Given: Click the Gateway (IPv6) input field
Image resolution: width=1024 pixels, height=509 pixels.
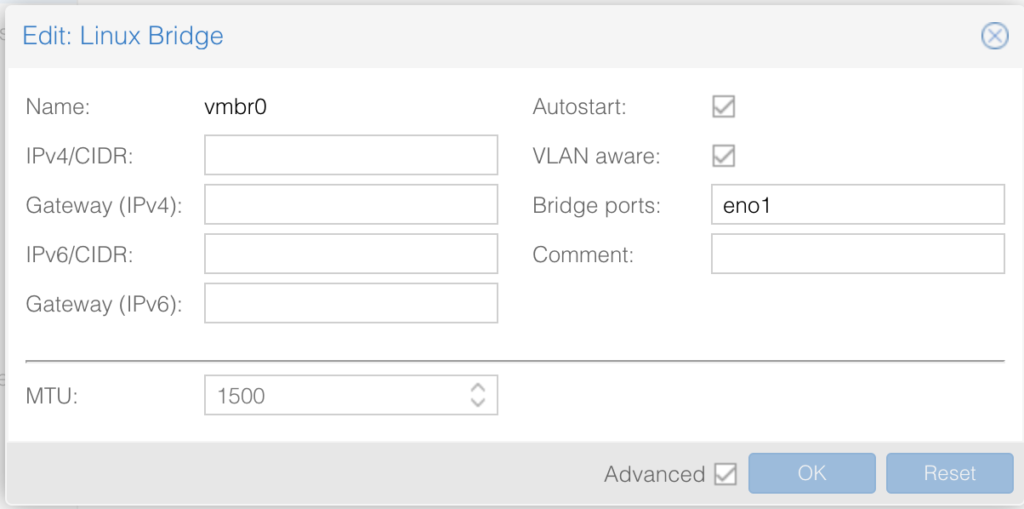Looking at the screenshot, I should (x=351, y=303).
